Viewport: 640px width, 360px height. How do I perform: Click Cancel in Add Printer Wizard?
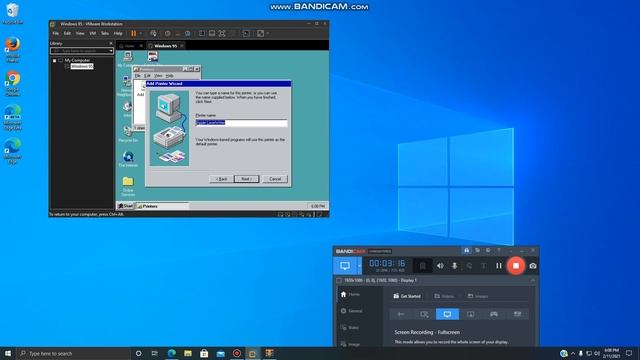(x=275, y=179)
